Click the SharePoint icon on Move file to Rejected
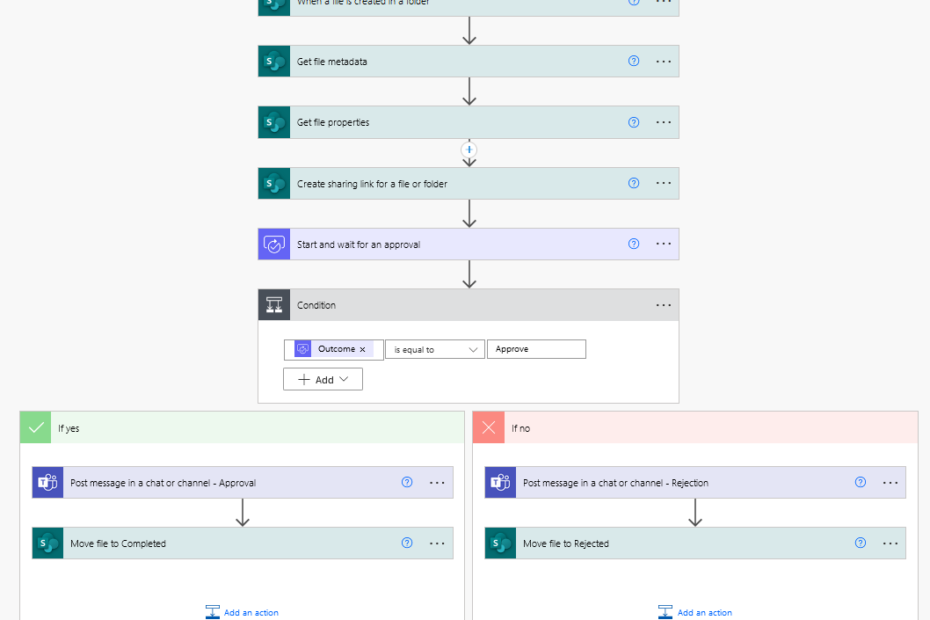Viewport: 930px width, 620px height. pyautogui.click(x=501, y=543)
